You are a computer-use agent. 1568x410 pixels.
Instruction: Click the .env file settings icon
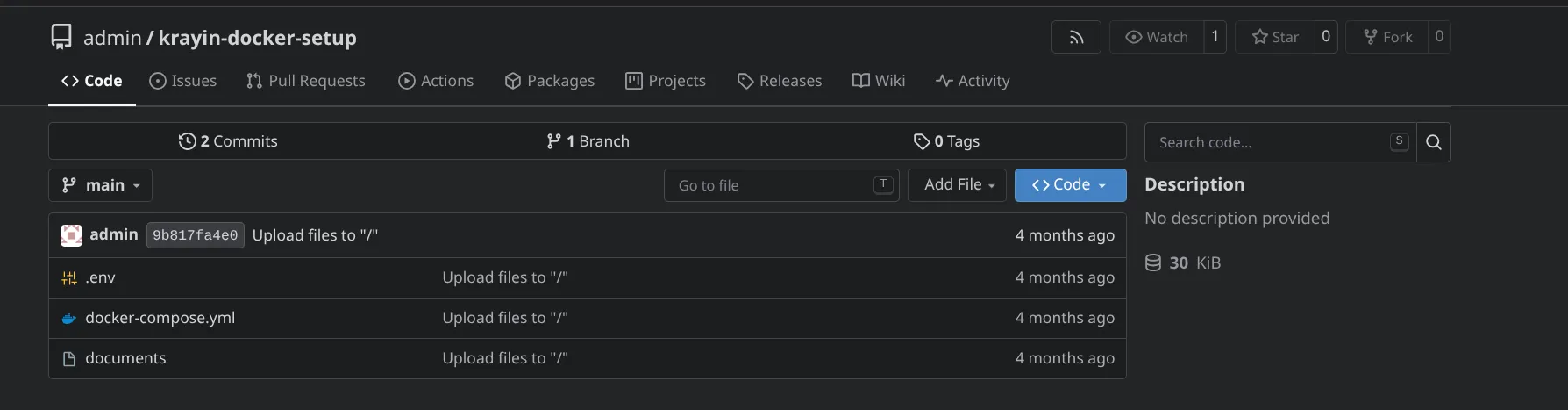pos(69,277)
